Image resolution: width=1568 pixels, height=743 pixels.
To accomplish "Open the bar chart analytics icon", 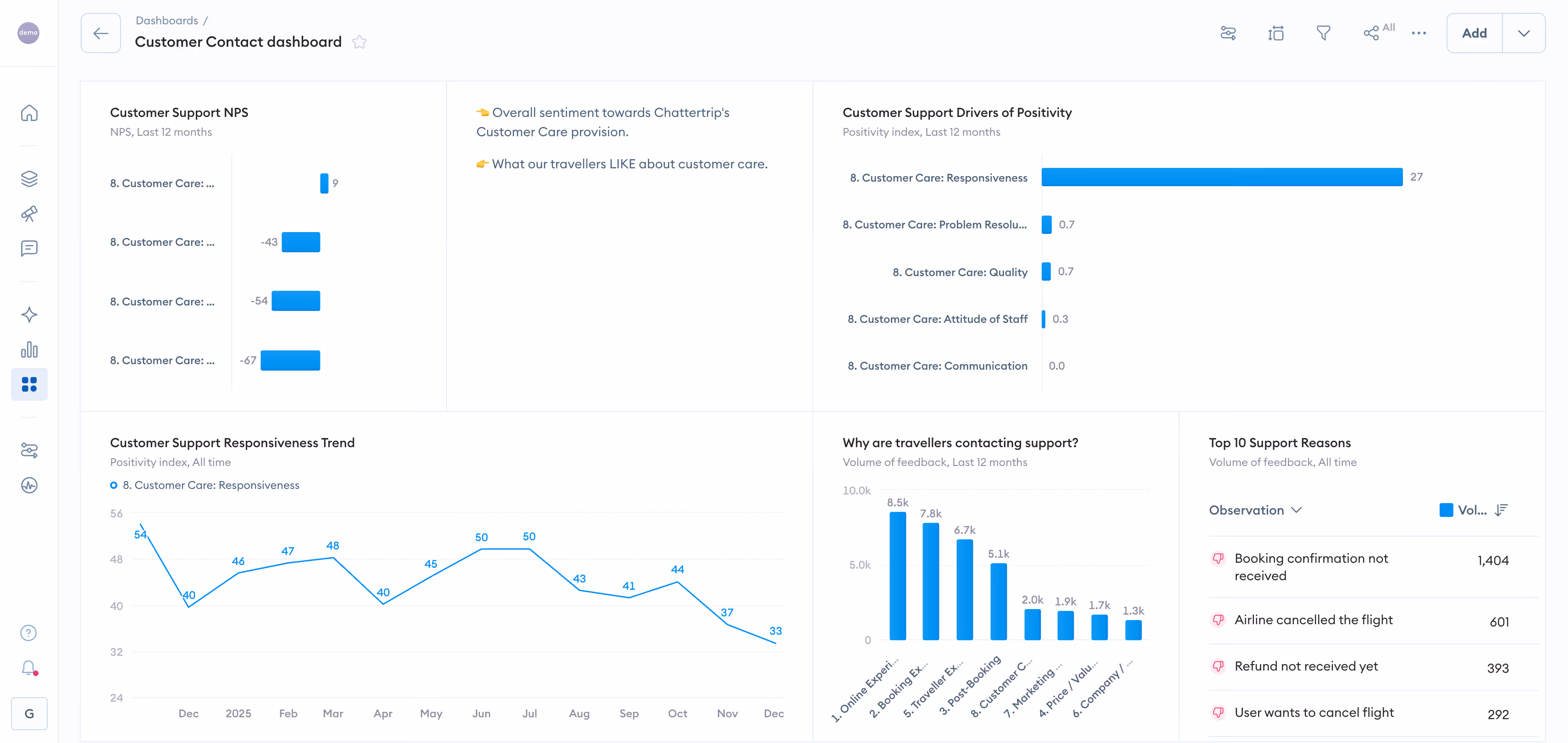I will pos(29,349).
